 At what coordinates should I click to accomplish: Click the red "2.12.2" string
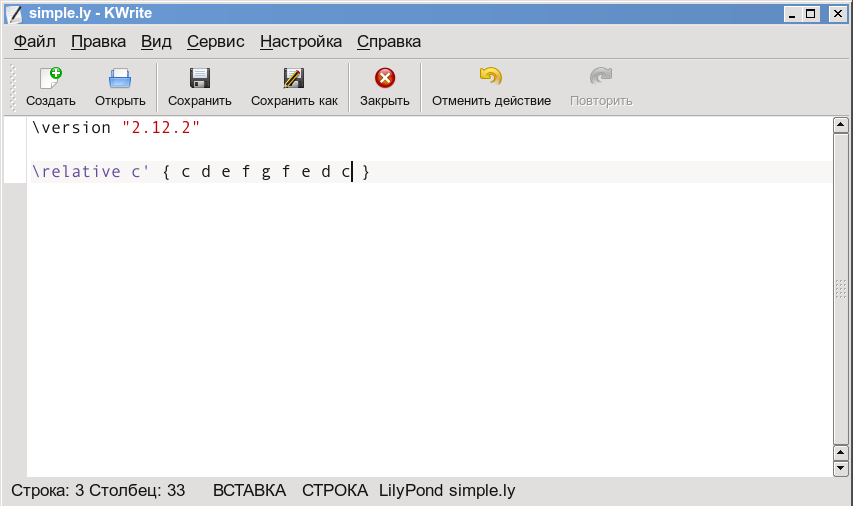pyautogui.click(x=161, y=127)
